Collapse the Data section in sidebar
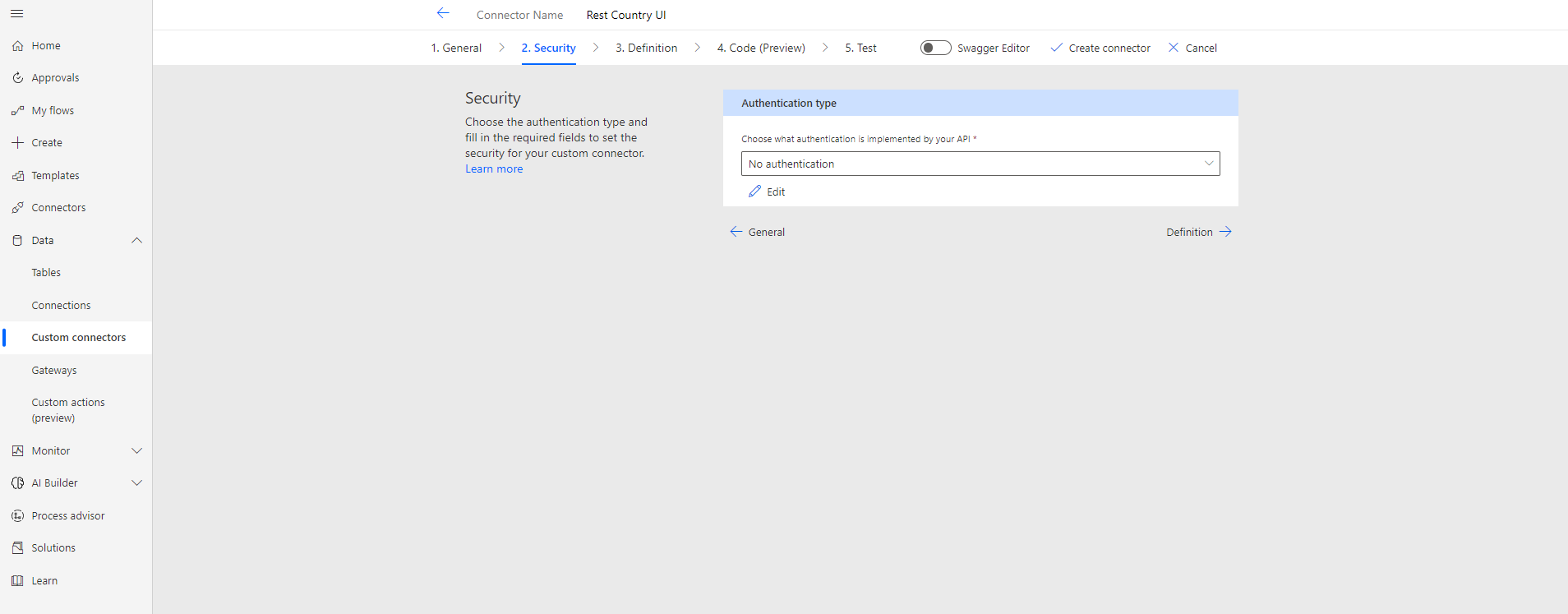Viewport: 1568px width, 614px height. click(x=136, y=241)
